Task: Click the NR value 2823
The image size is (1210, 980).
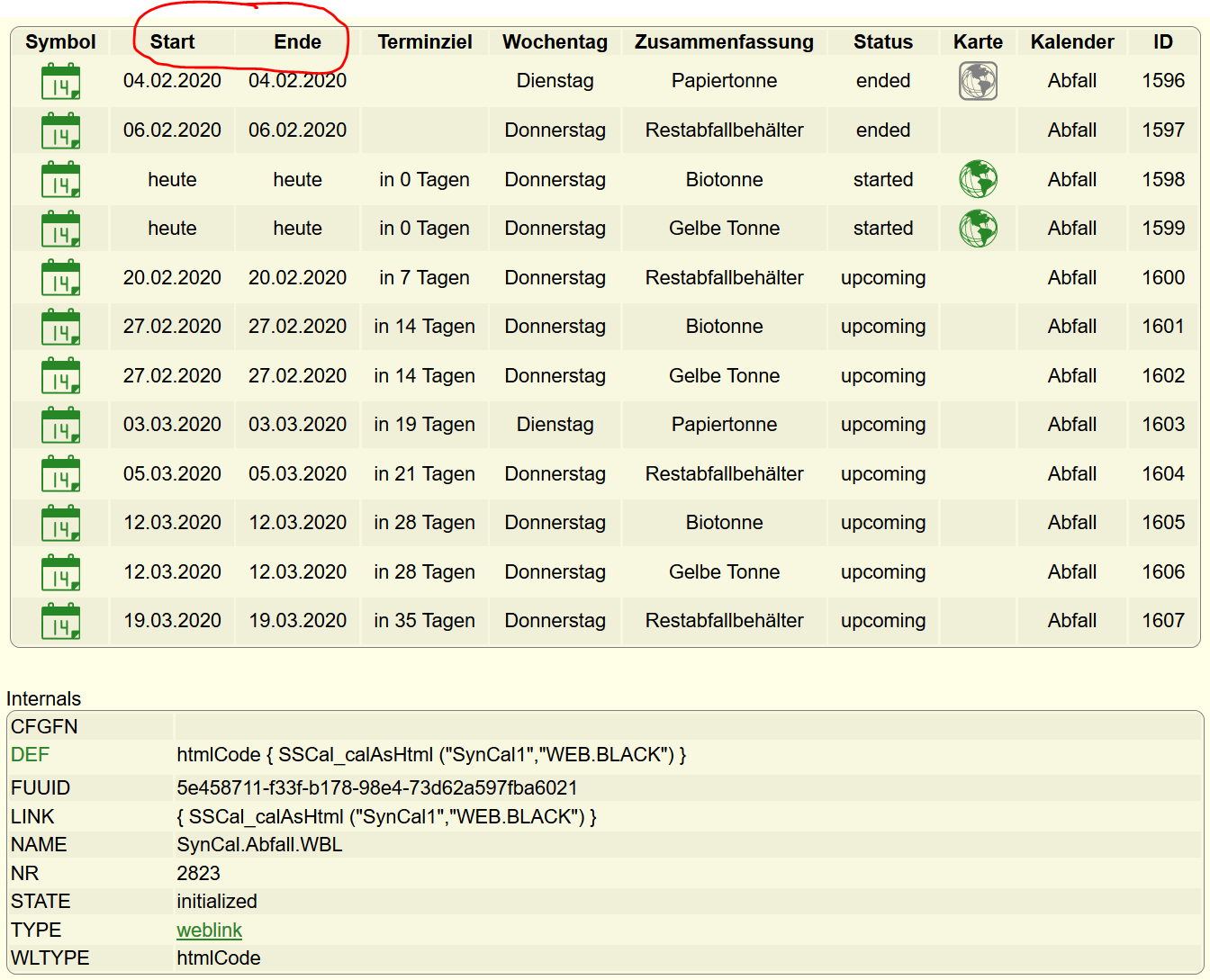Action: click(198, 873)
